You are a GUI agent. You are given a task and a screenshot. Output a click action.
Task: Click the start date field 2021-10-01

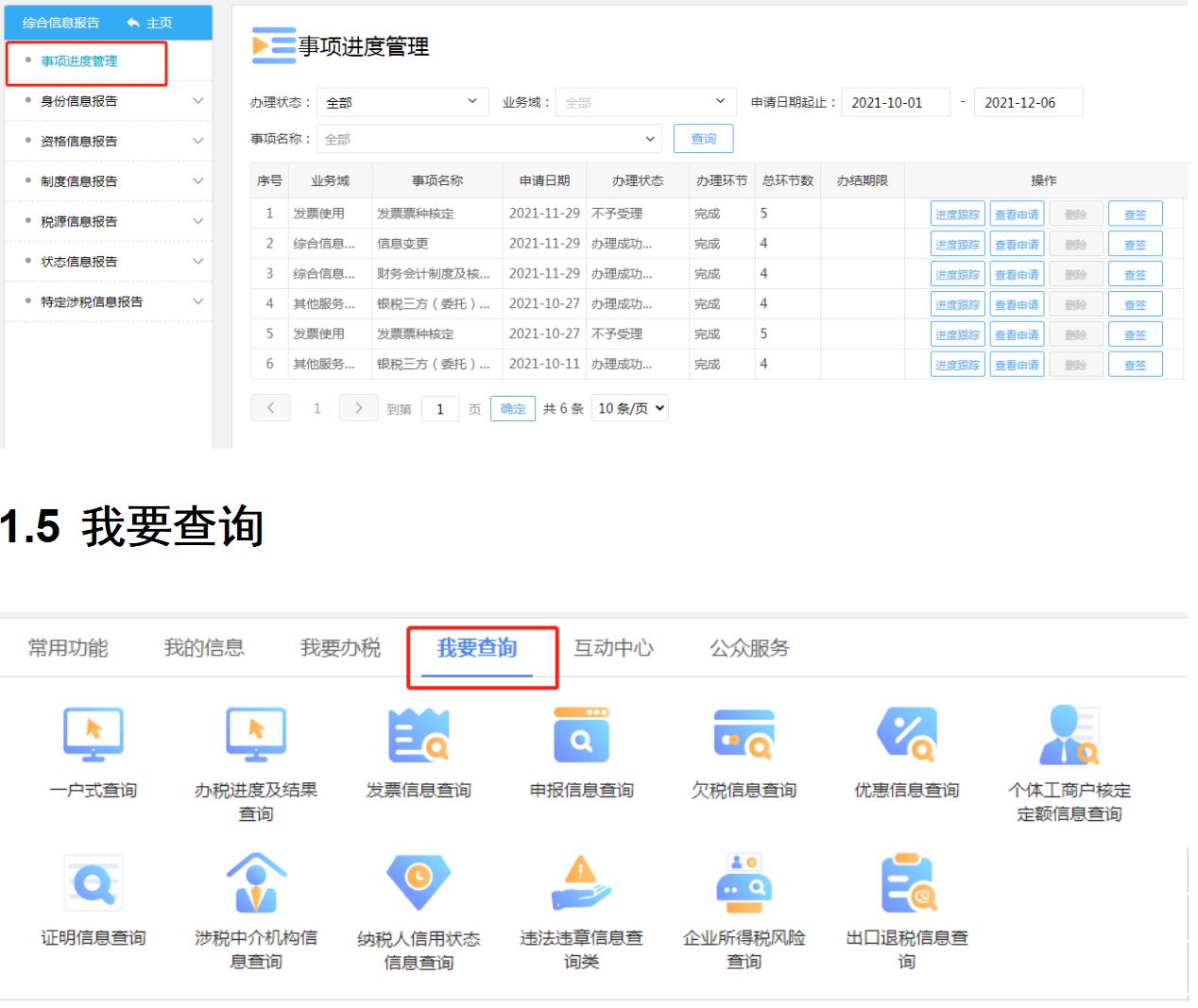point(895,102)
